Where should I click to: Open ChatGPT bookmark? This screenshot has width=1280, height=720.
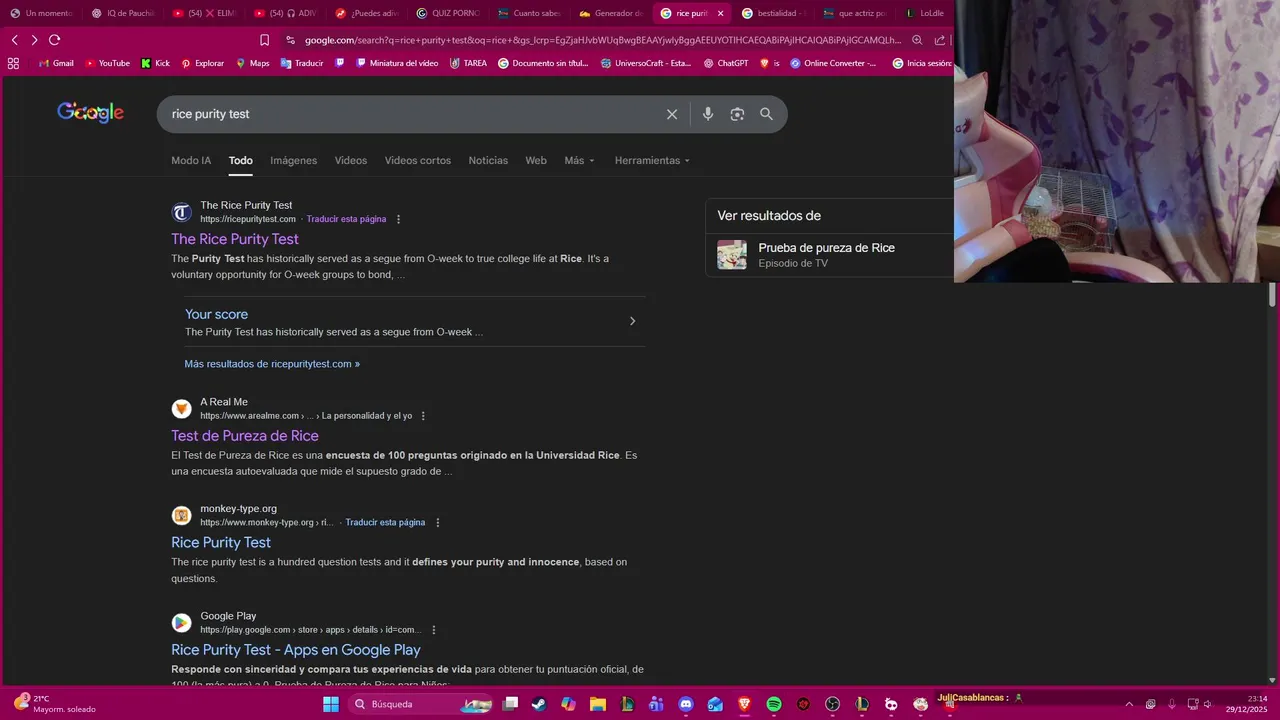click(x=726, y=63)
